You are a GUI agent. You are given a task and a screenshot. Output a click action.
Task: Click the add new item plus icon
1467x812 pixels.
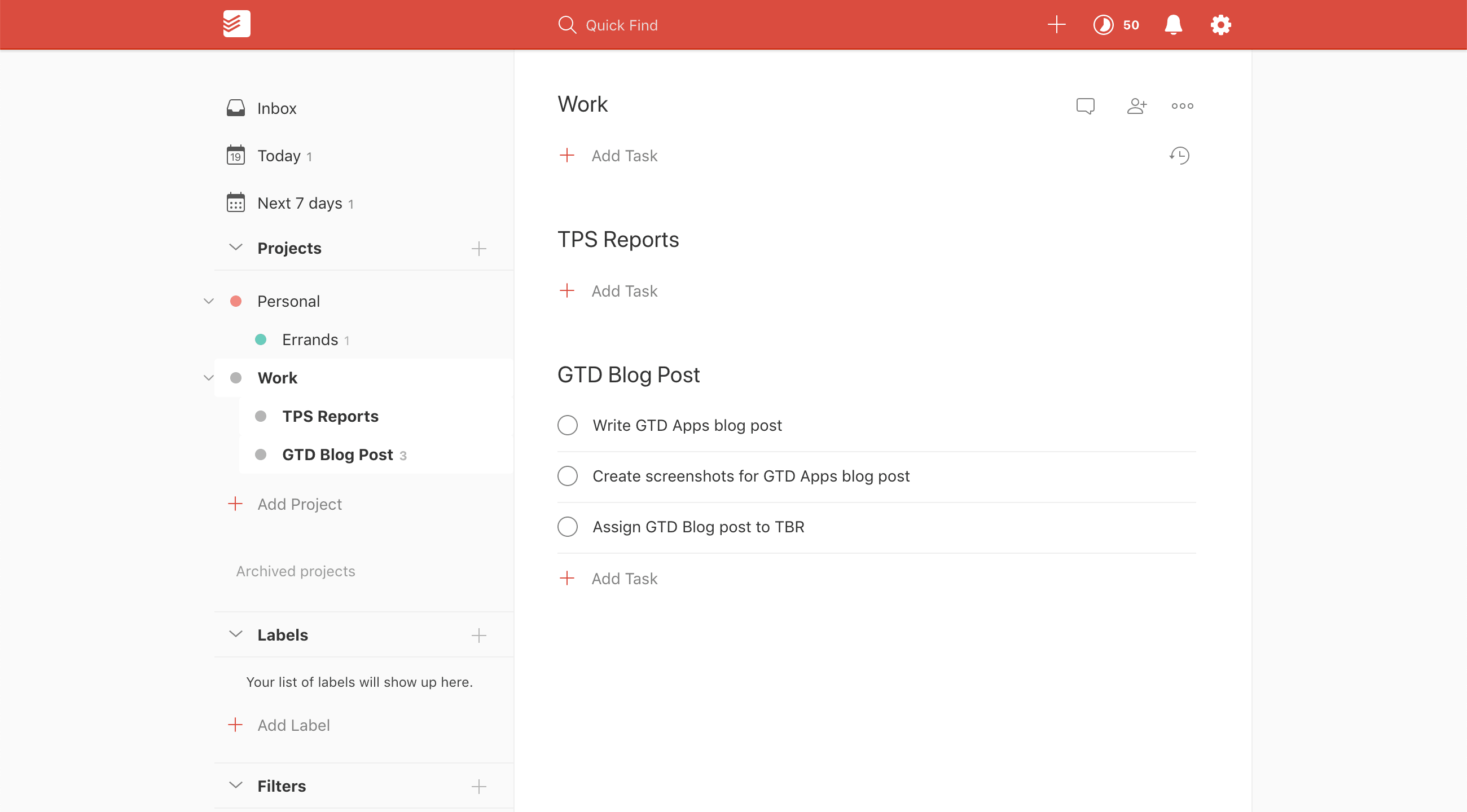[x=1056, y=25]
